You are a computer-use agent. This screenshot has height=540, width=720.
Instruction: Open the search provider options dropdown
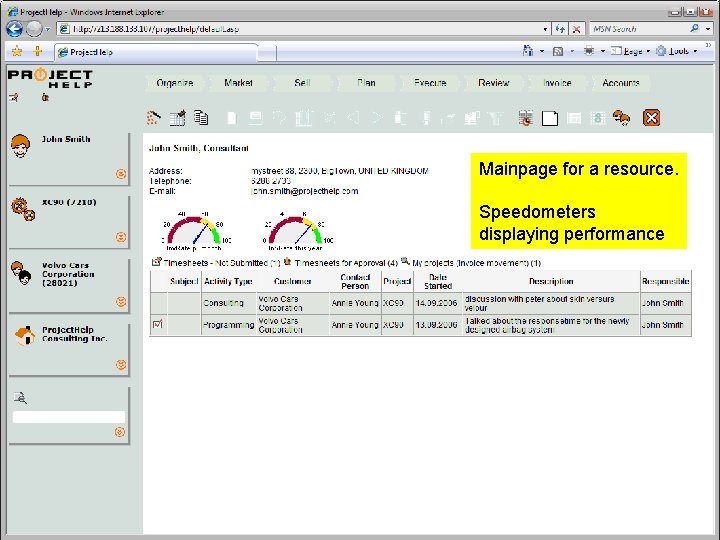[x=708, y=28]
